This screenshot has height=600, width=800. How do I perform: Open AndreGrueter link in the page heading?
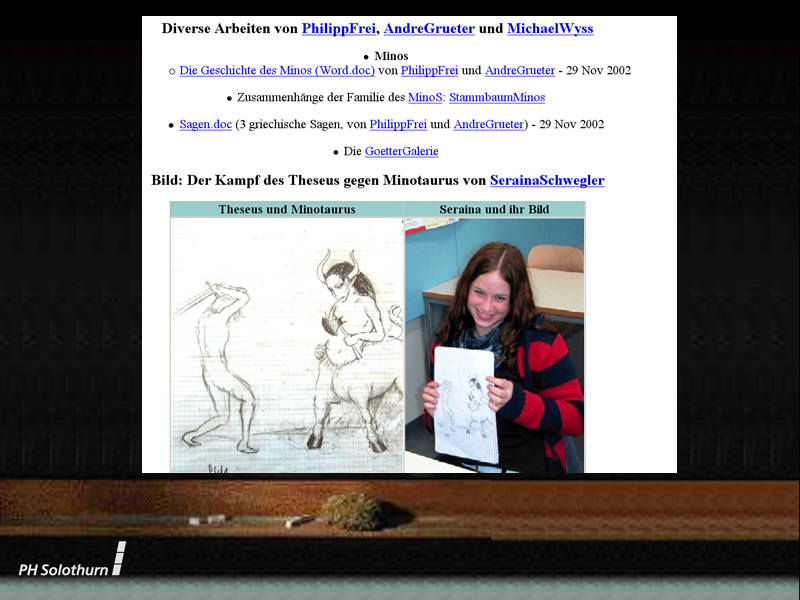point(428,29)
